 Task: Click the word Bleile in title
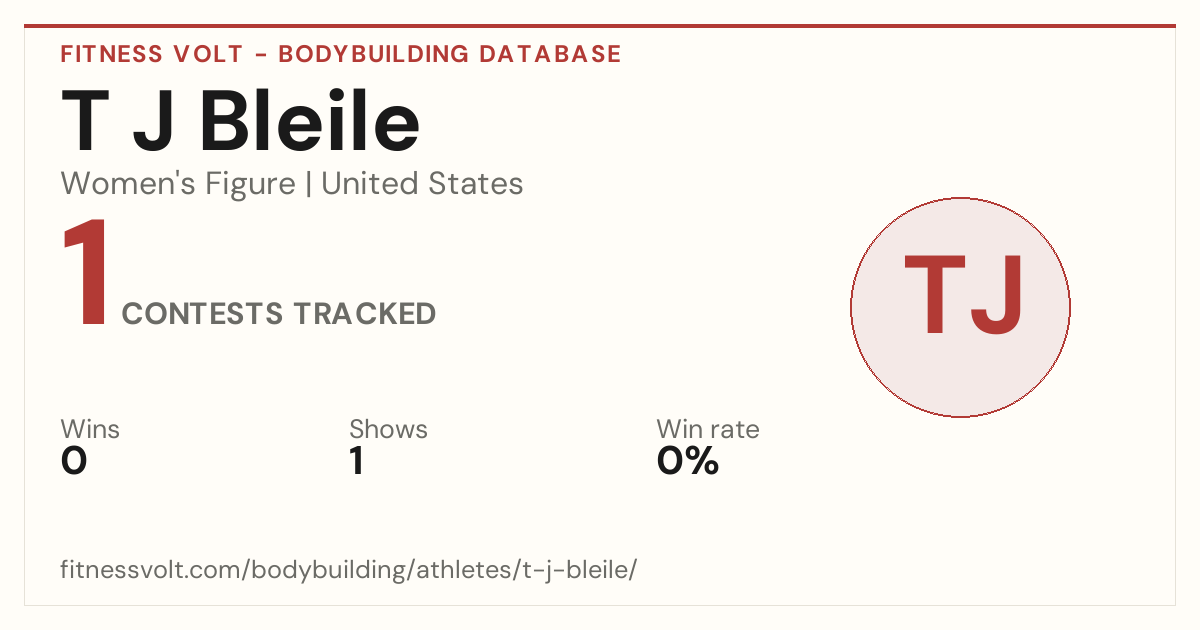coord(311,120)
